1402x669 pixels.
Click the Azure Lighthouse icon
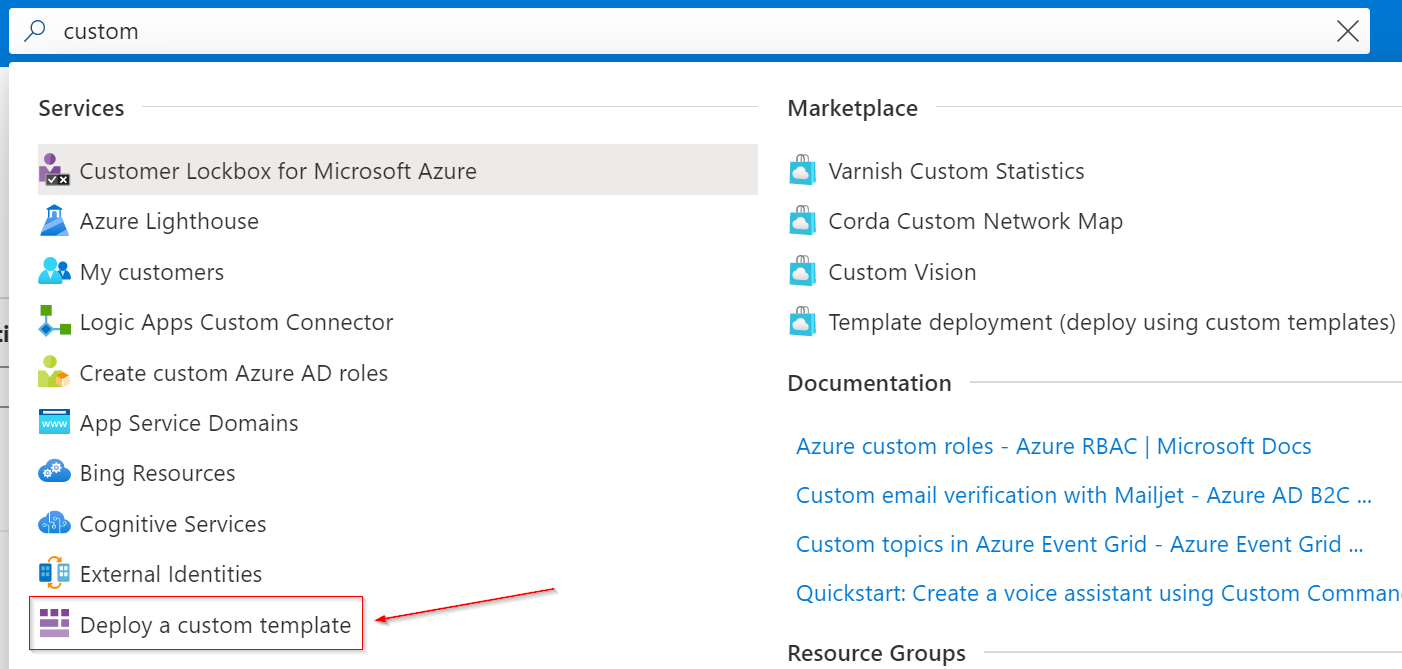point(54,221)
